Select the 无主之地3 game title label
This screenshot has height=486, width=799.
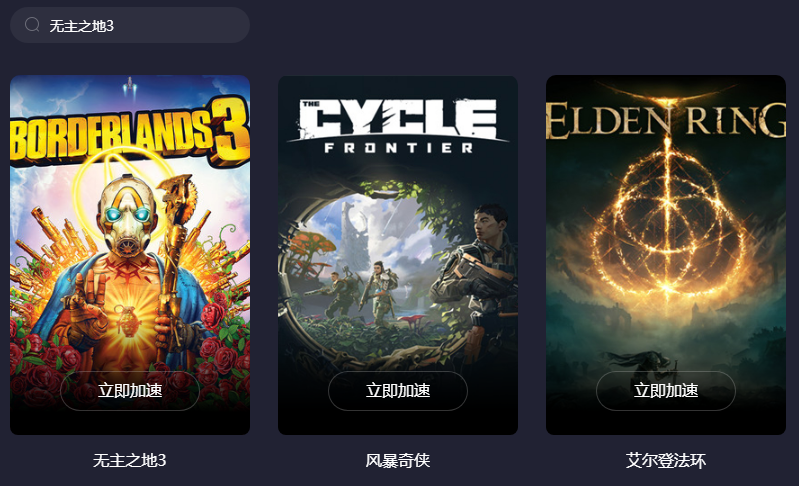pos(130,461)
